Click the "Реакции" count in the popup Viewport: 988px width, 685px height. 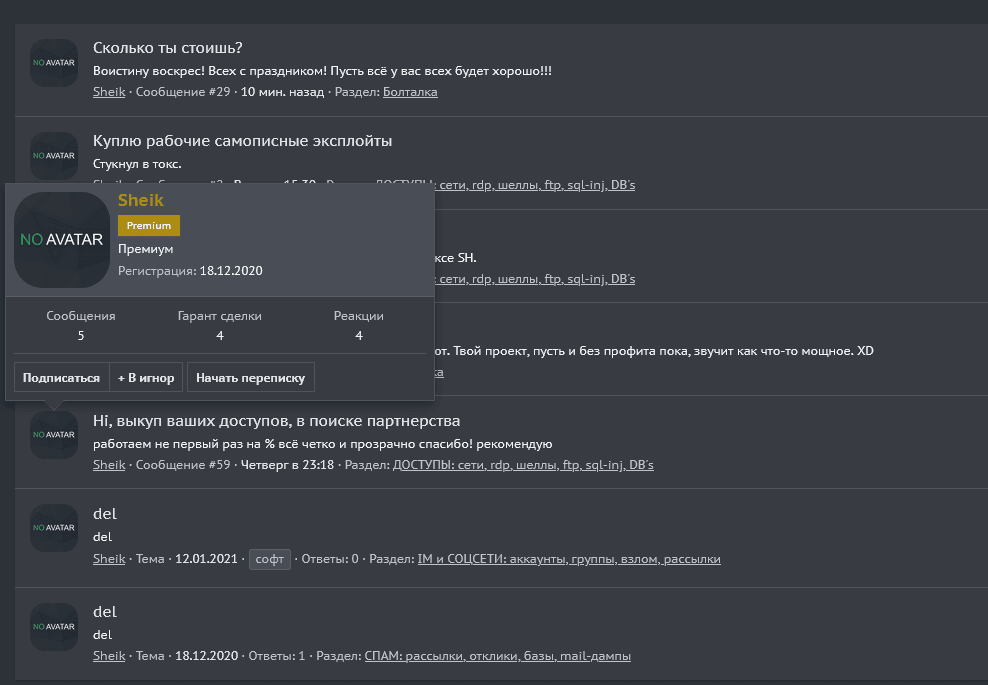click(358, 336)
